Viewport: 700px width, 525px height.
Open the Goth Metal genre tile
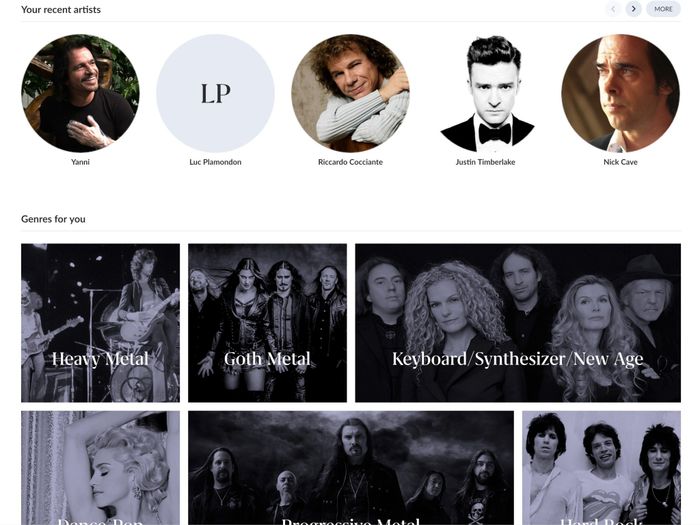point(267,323)
